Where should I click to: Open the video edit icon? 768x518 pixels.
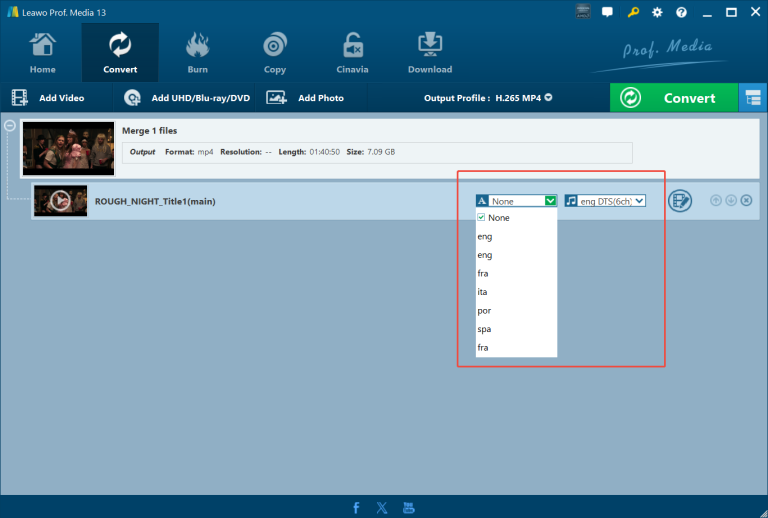pyautogui.click(x=680, y=201)
